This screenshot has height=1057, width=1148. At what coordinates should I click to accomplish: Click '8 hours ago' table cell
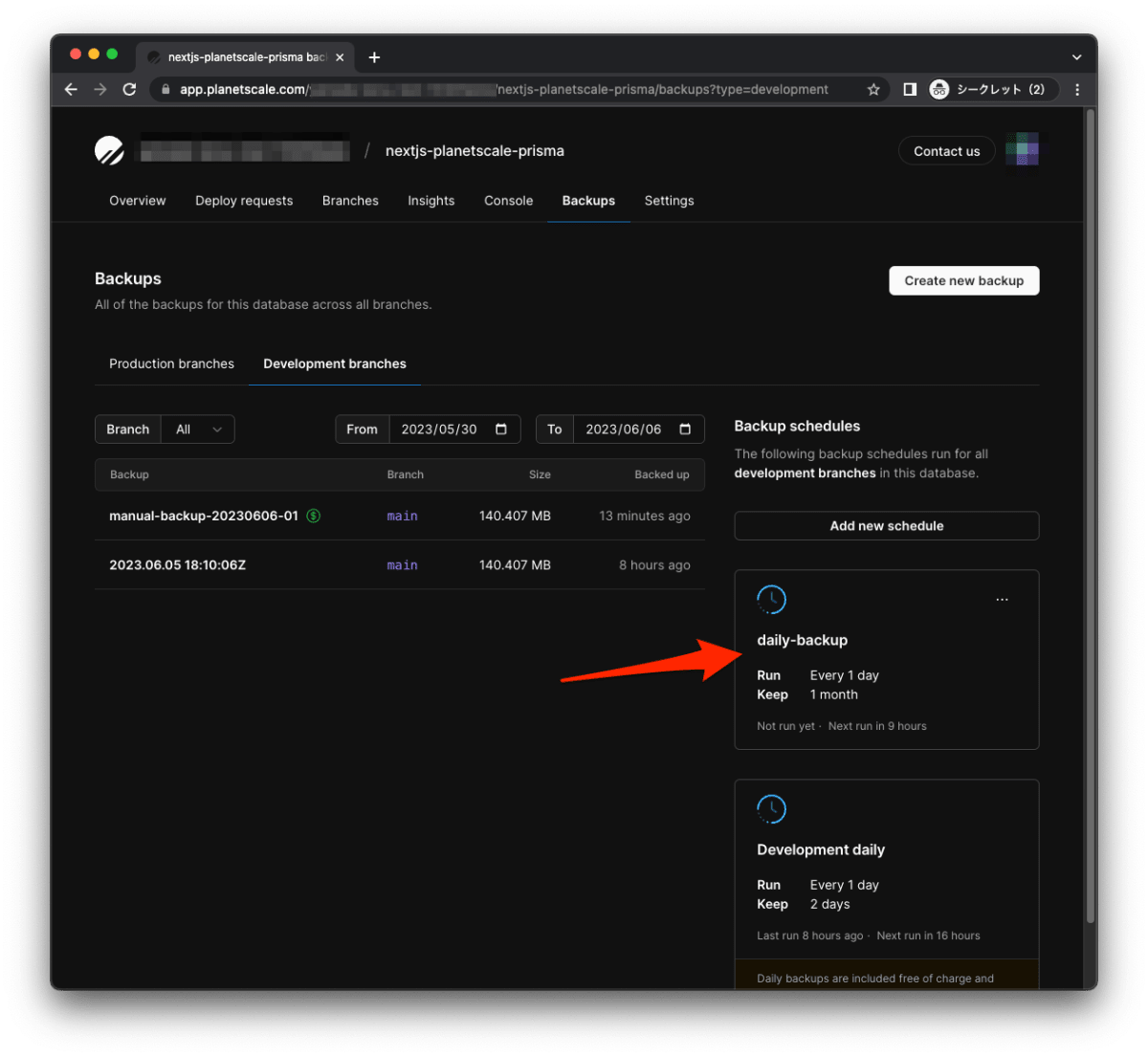[x=654, y=565]
